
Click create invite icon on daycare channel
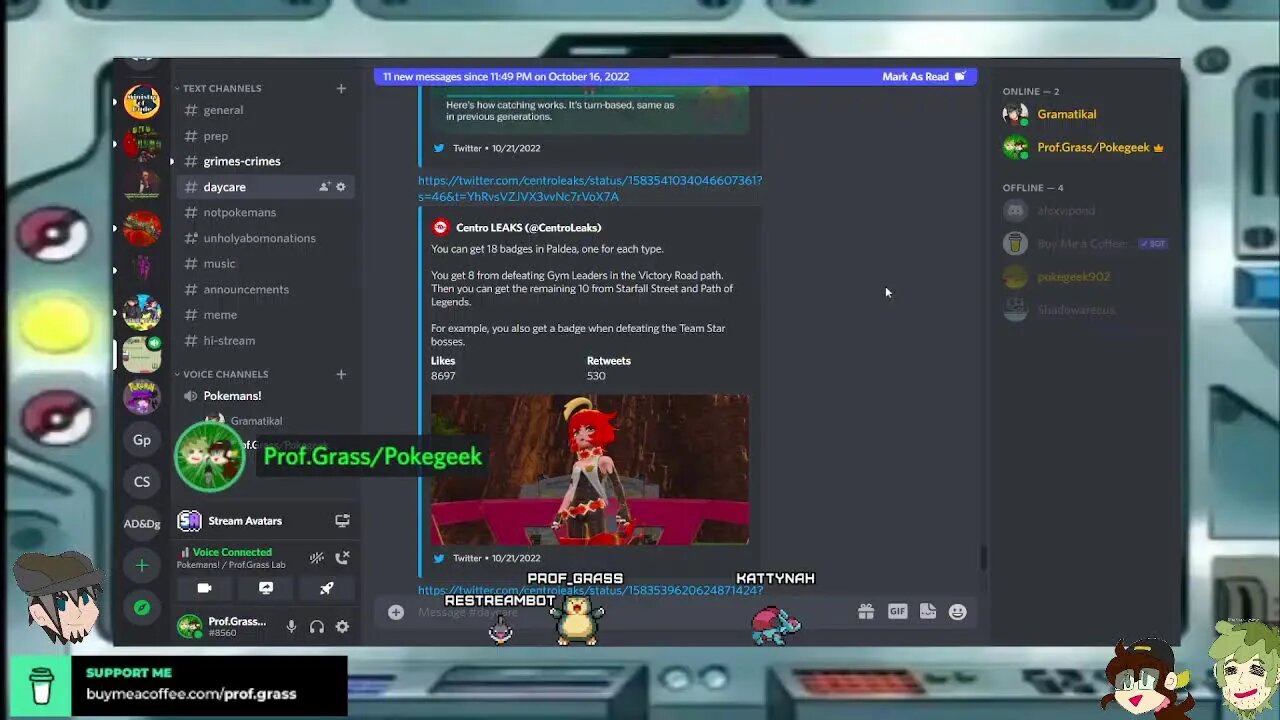324,187
